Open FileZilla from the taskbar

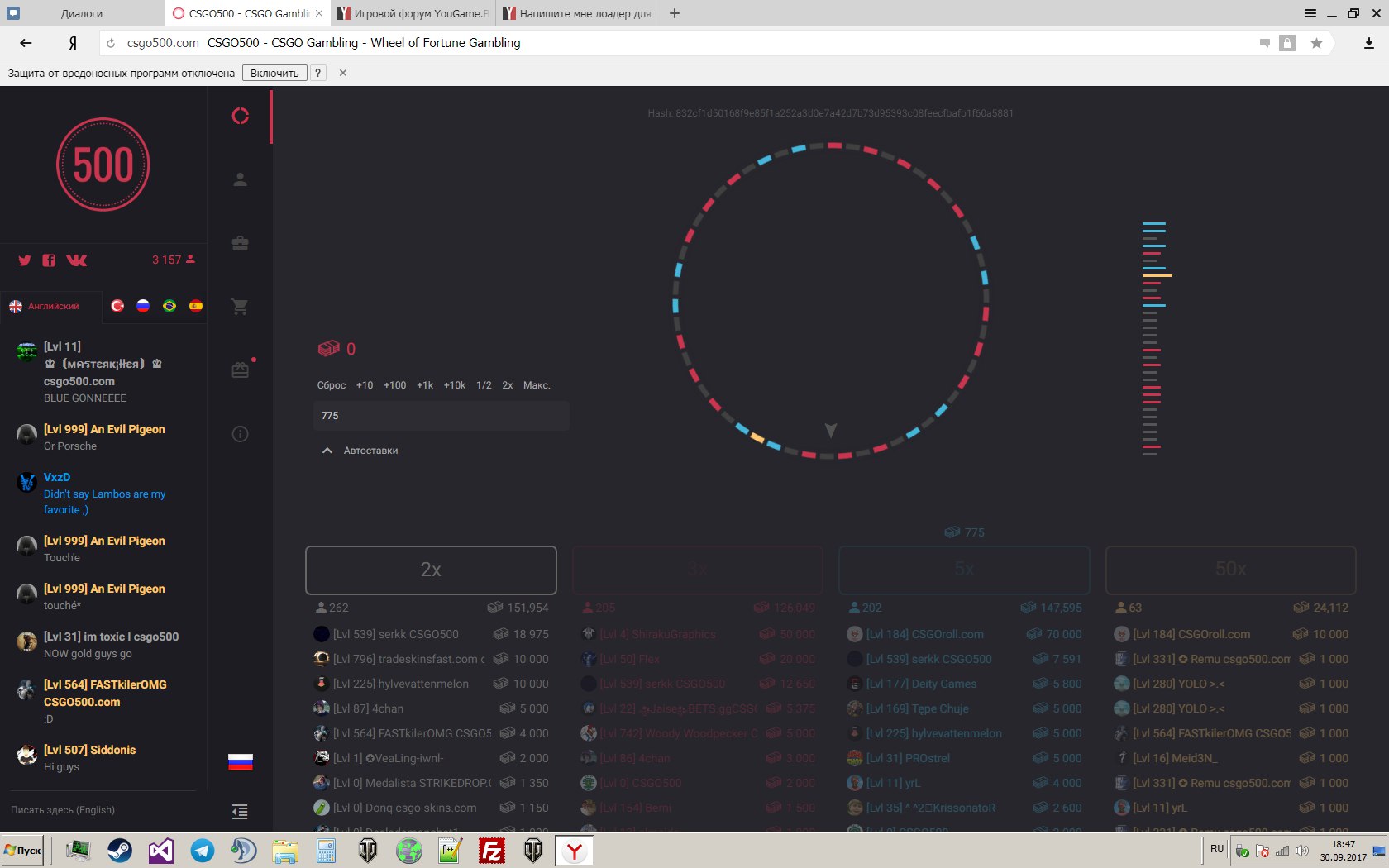[x=492, y=850]
